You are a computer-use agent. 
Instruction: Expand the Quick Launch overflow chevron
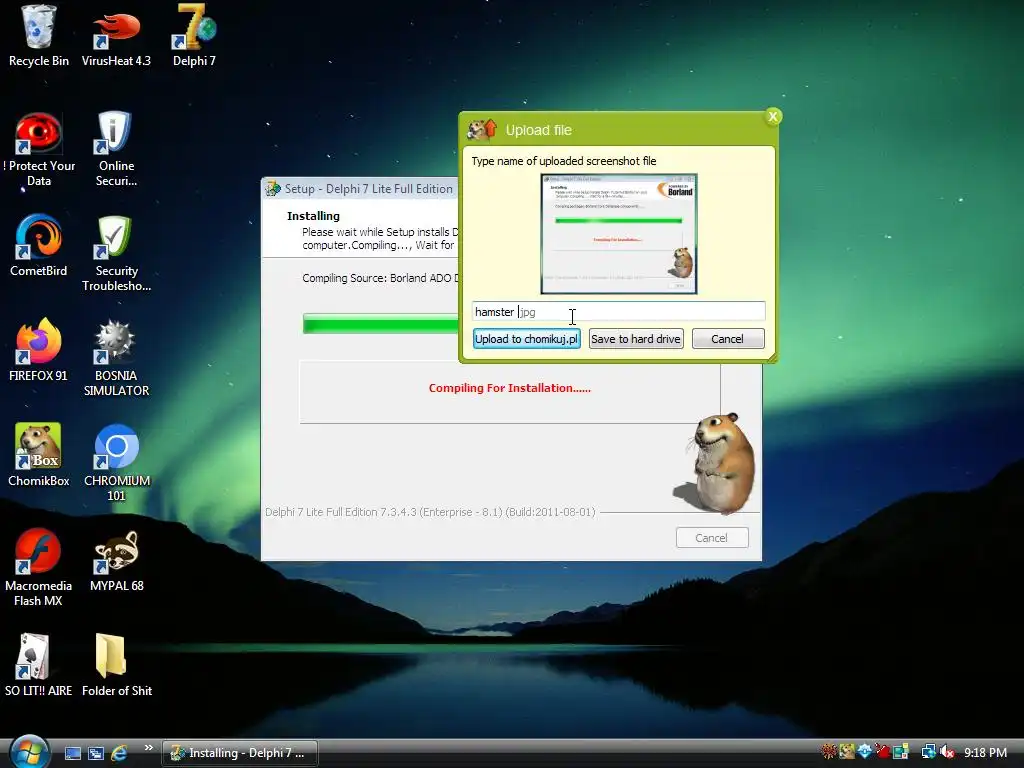[148, 748]
